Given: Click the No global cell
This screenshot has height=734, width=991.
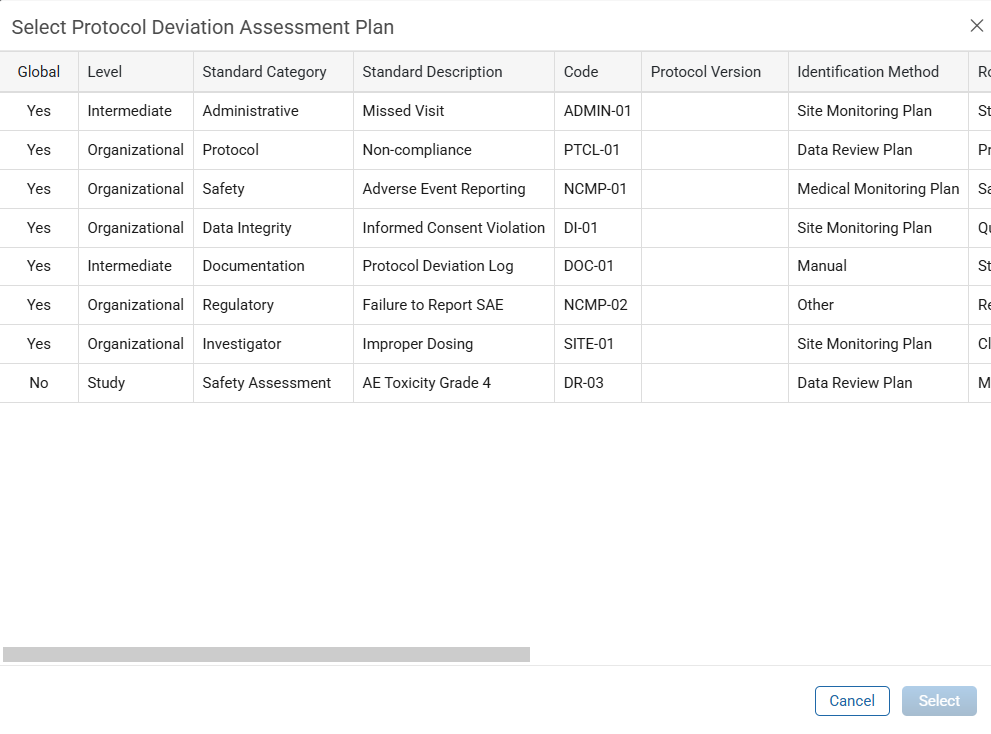Looking at the screenshot, I should pyautogui.click(x=39, y=383).
